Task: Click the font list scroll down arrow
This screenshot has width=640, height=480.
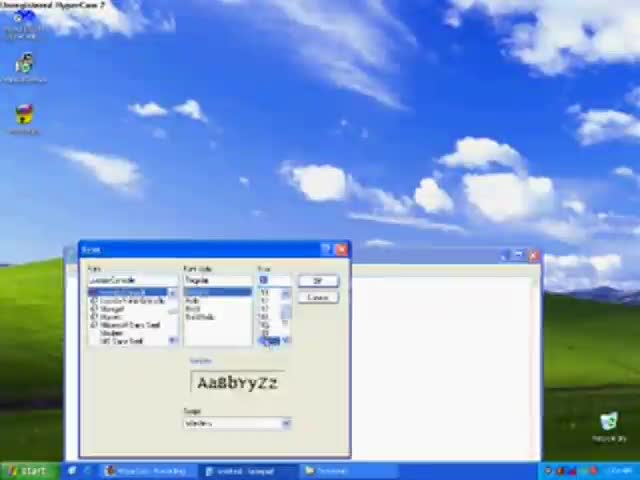Action: click(x=173, y=341)
